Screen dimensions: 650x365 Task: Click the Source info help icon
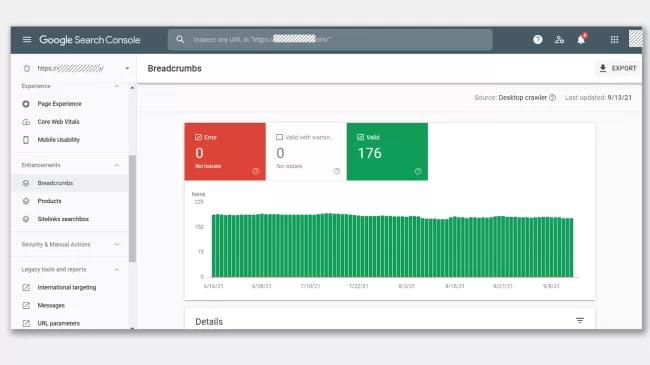coord(552,98)
